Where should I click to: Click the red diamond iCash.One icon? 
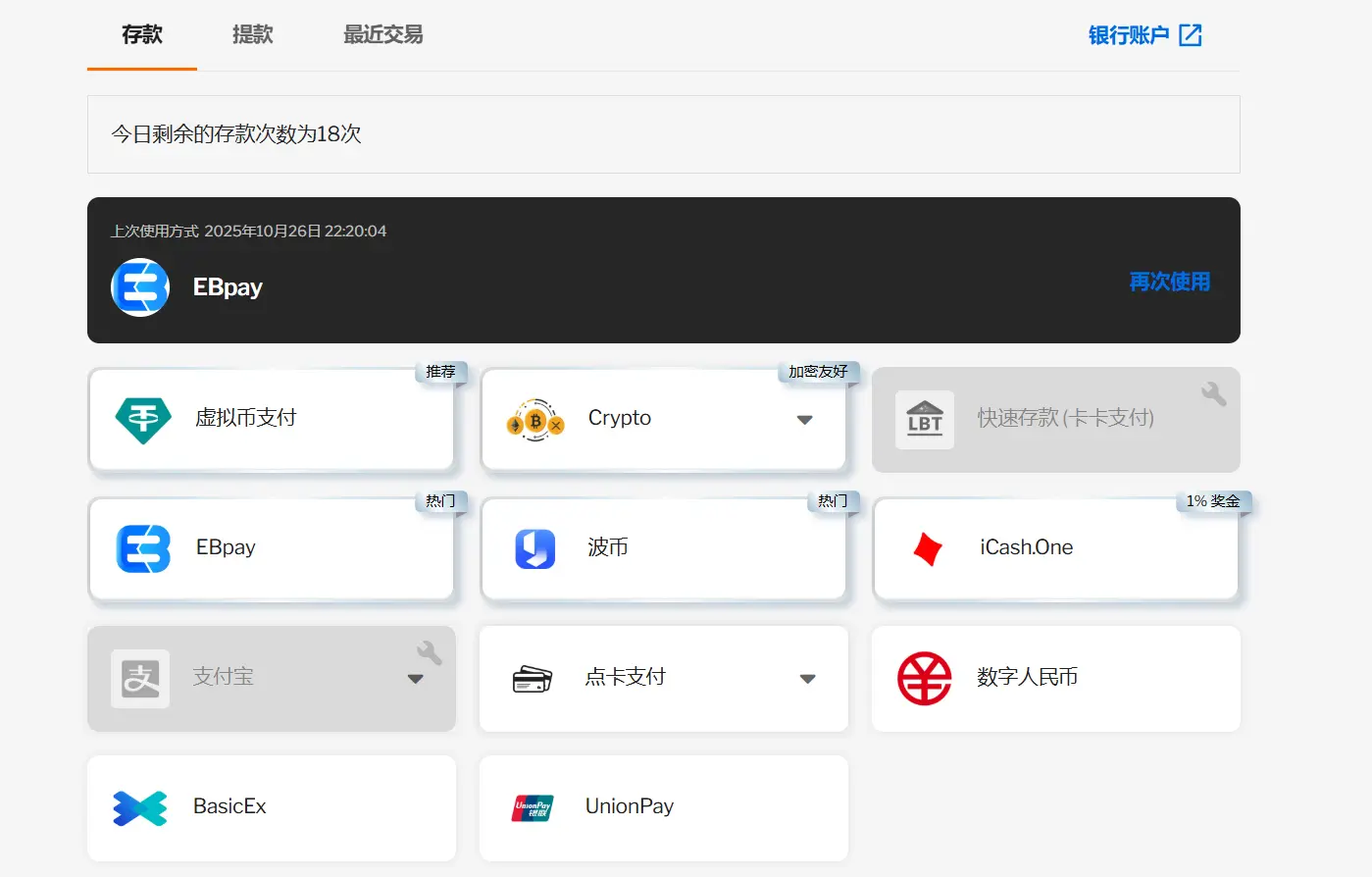point(925,546)
